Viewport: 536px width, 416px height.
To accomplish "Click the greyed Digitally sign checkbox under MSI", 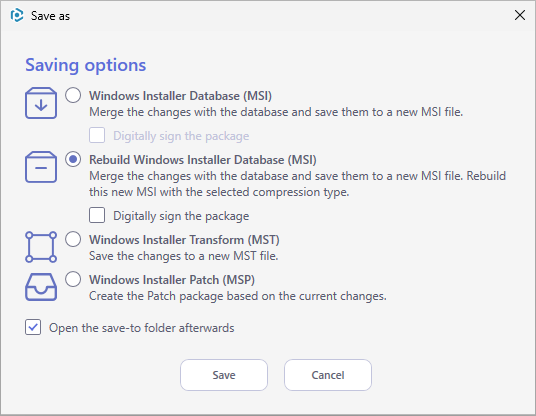I will click(97, 135).
